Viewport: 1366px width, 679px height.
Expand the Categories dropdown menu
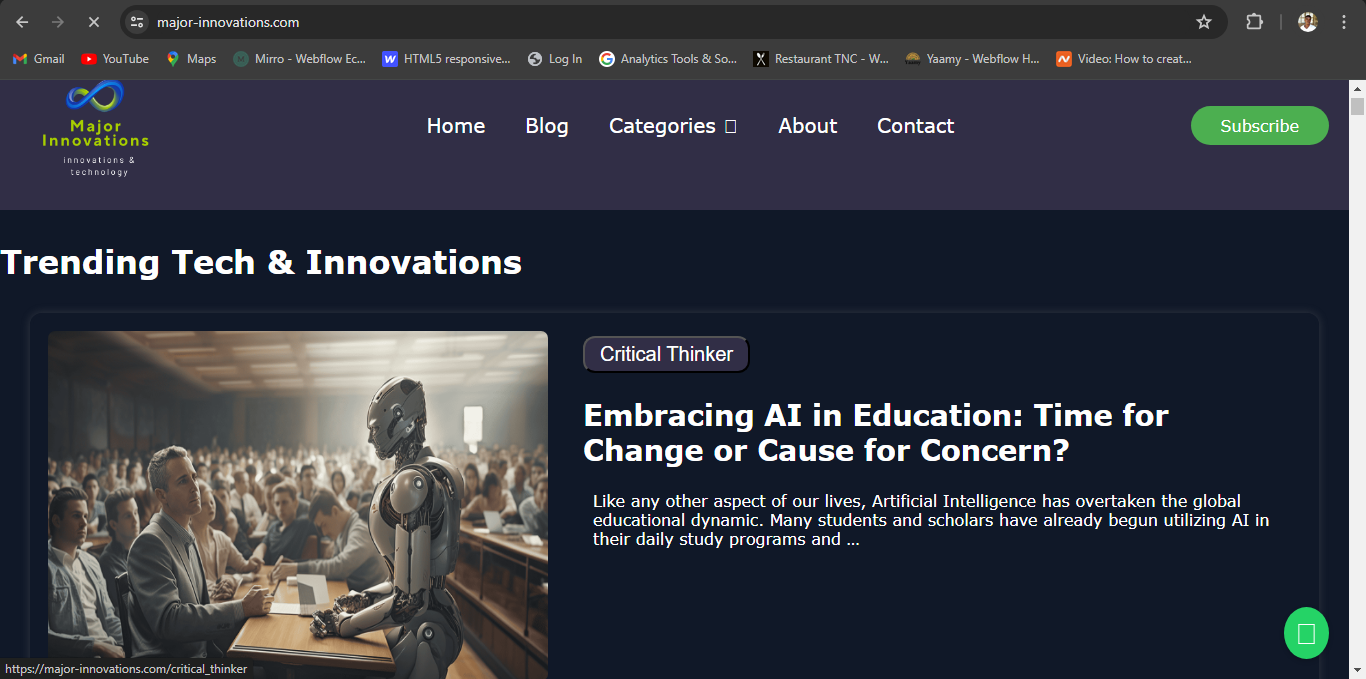[672, 126]
